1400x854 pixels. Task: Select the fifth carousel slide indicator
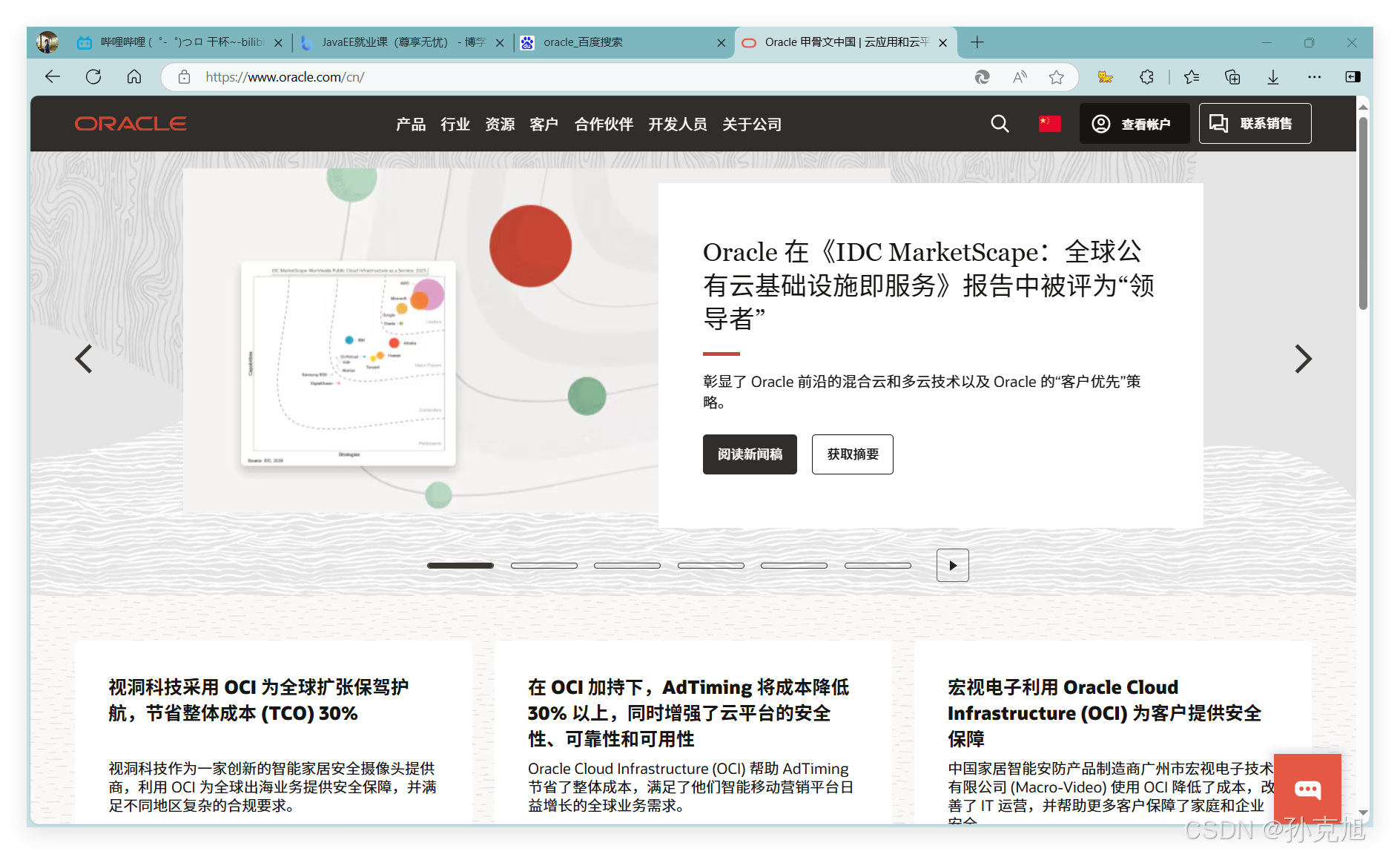point(794,566)
